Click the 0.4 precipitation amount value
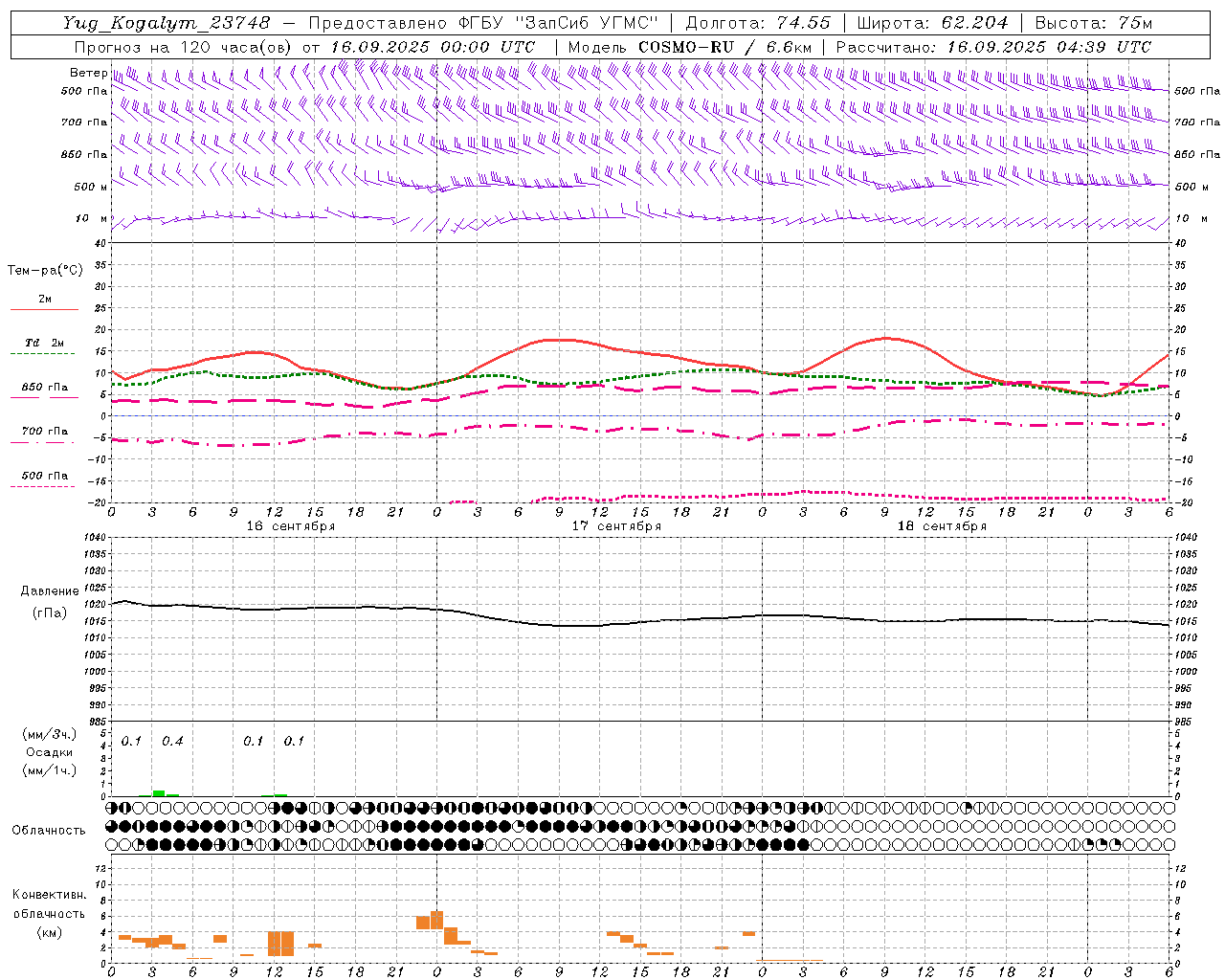The width and height of the screenshot is (1225, 980). 172,742
